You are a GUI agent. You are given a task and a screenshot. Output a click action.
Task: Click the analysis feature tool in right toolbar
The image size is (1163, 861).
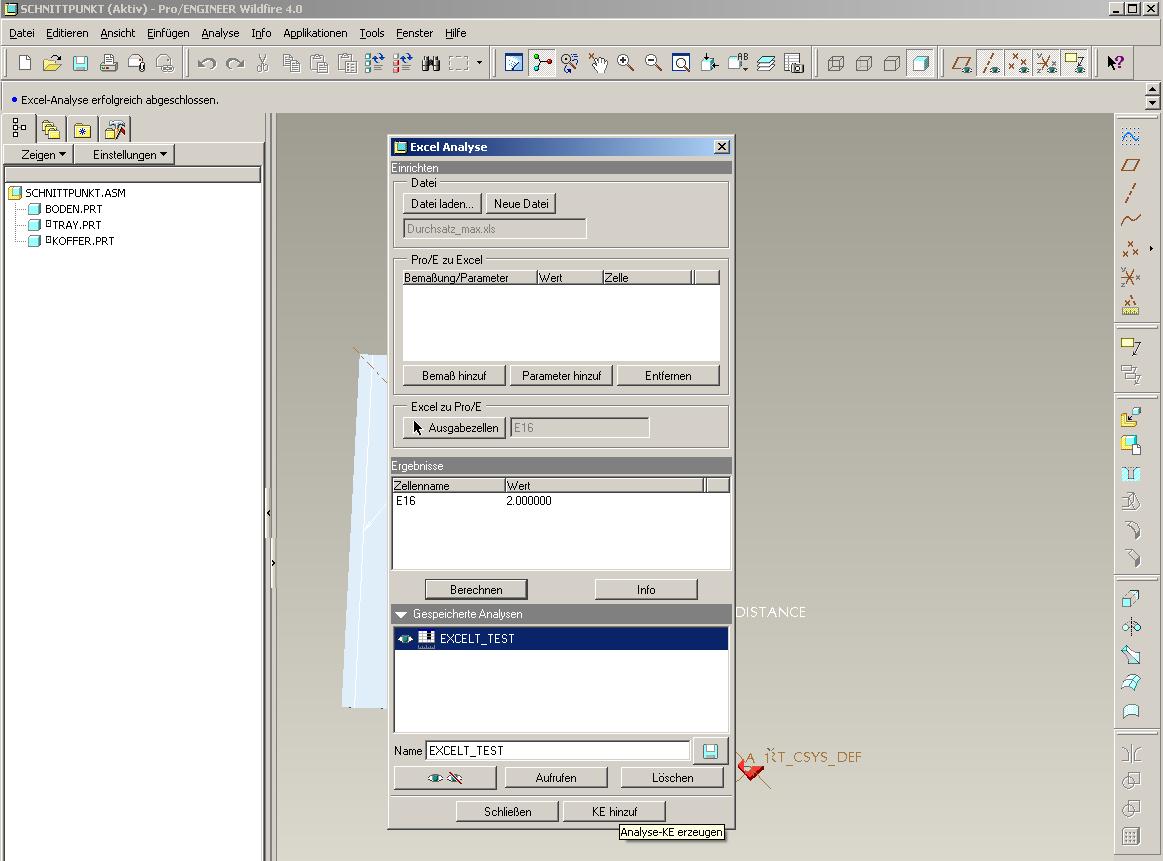click(x=1130, y=304)
